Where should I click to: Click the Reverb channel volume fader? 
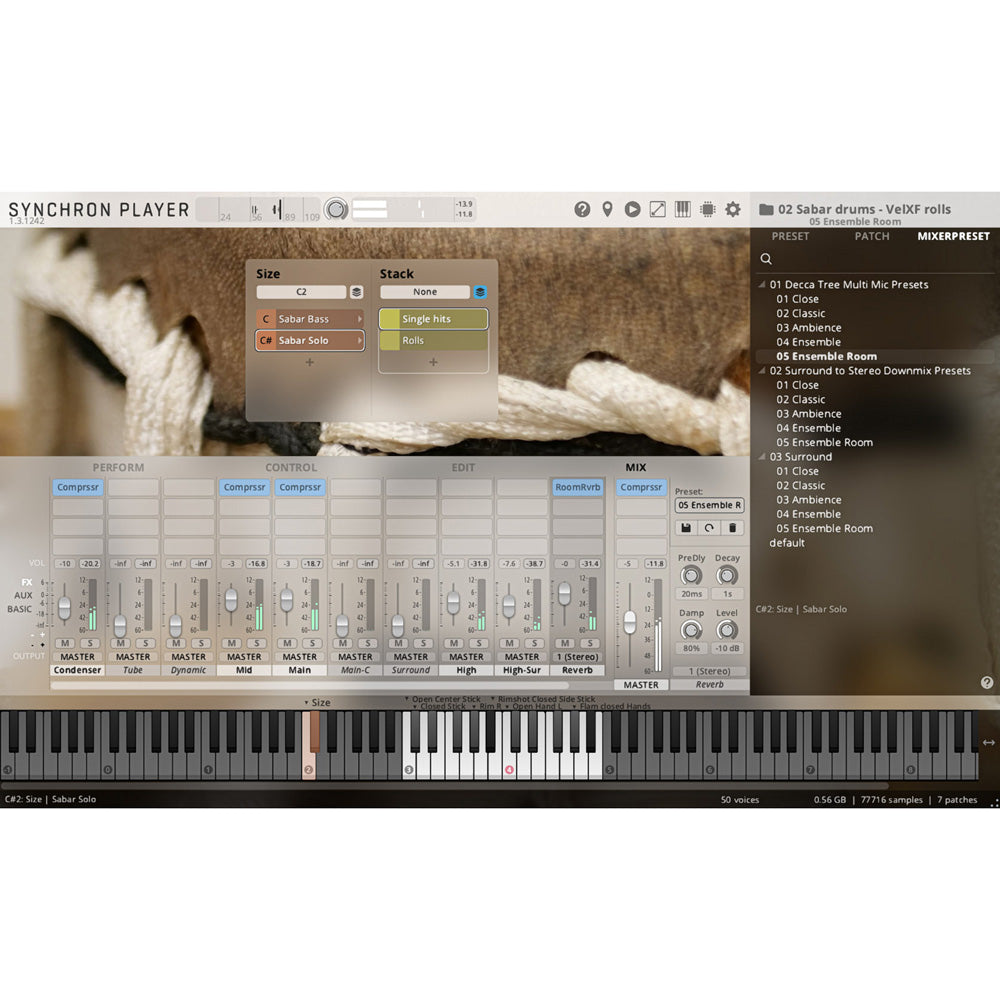[x=564, y=594]
